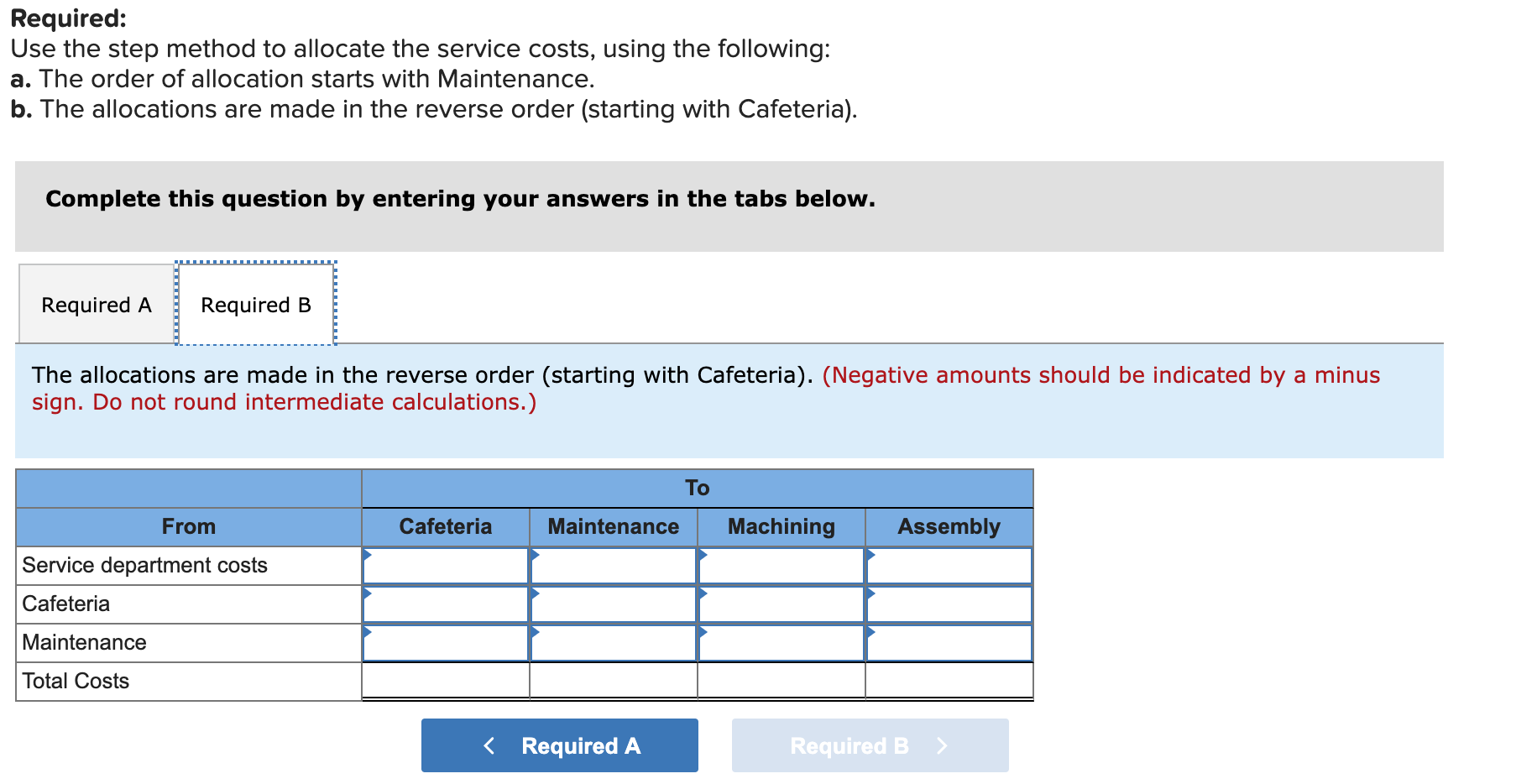Click the Required B navigation button
1516x784 pixels.
[870, 745]
